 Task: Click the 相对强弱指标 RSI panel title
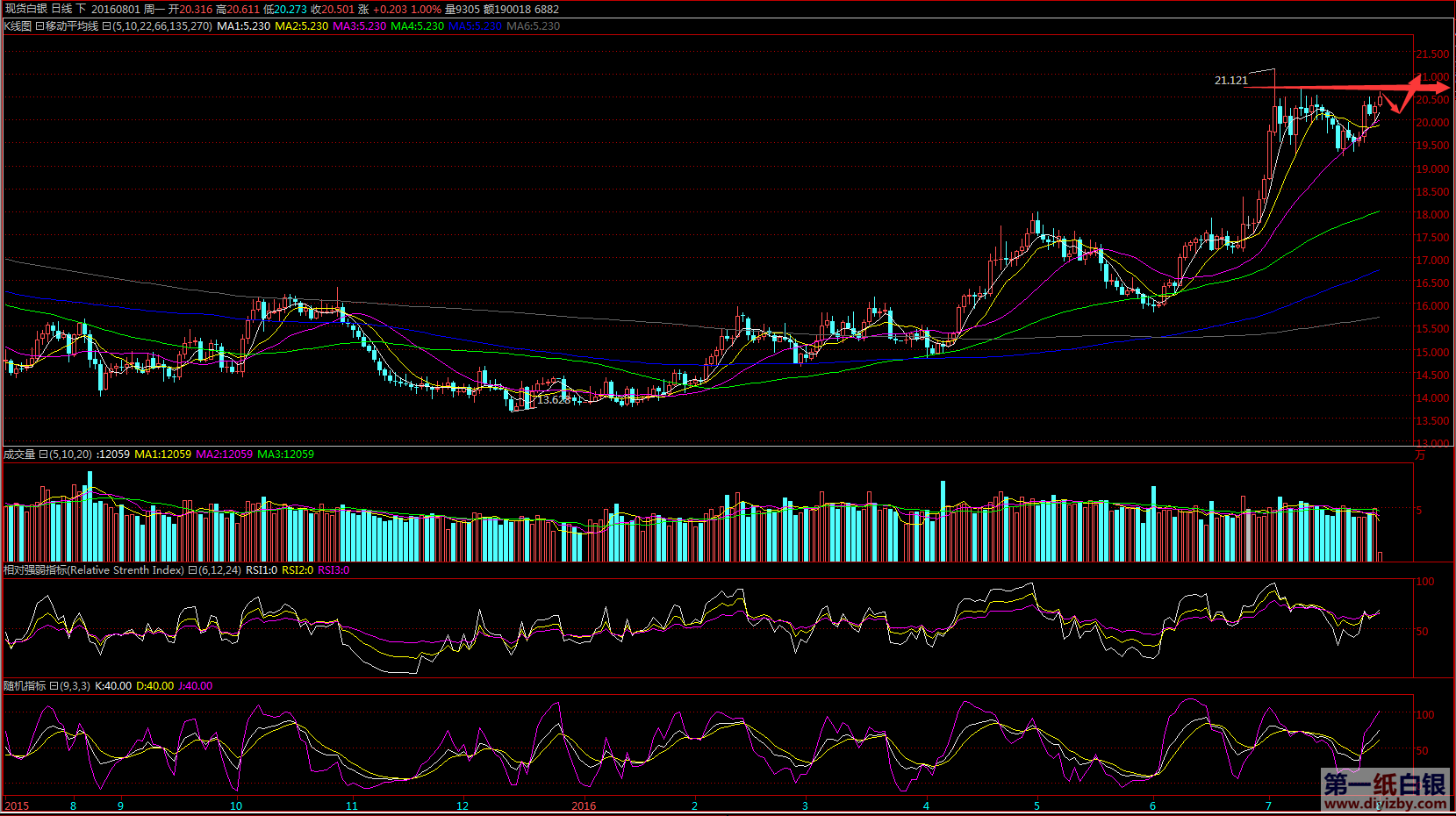pos(93,570)
